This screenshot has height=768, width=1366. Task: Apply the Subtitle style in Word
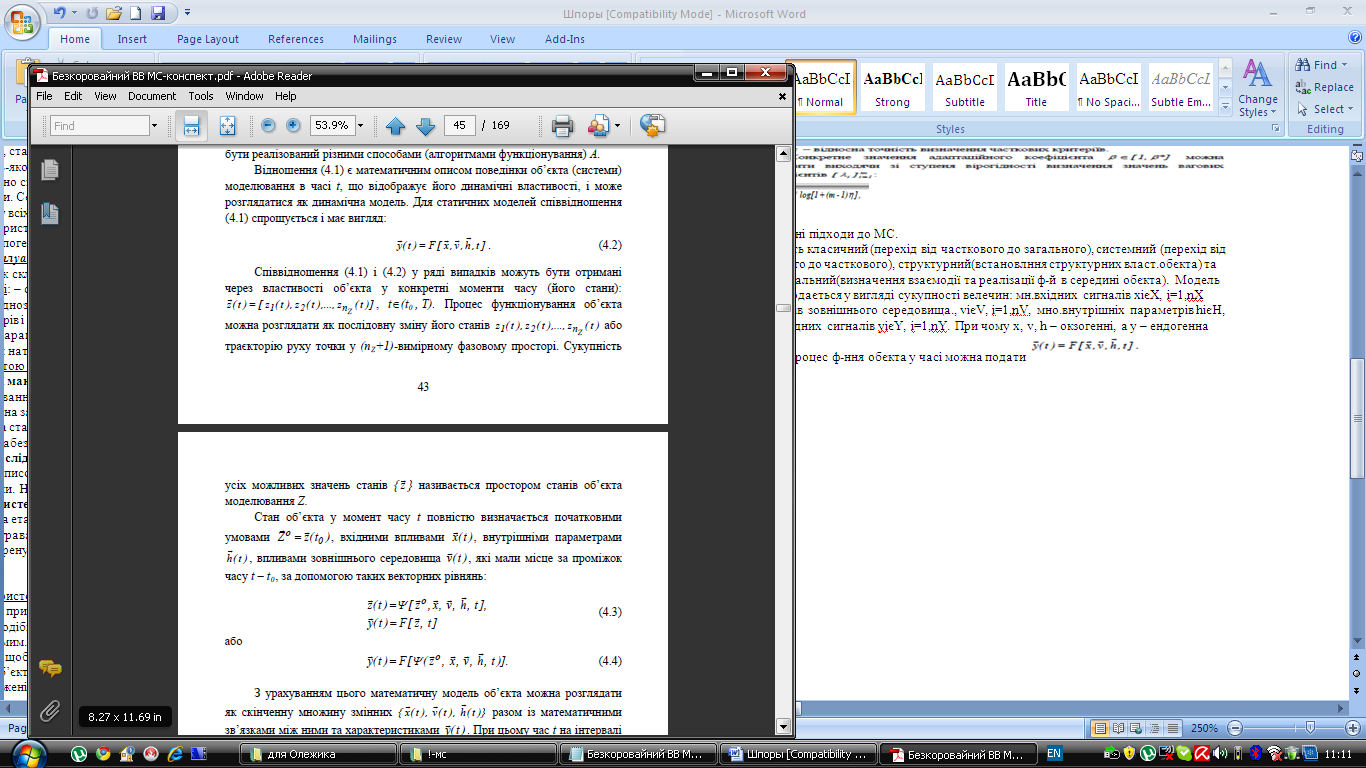(x=965, y=88)
